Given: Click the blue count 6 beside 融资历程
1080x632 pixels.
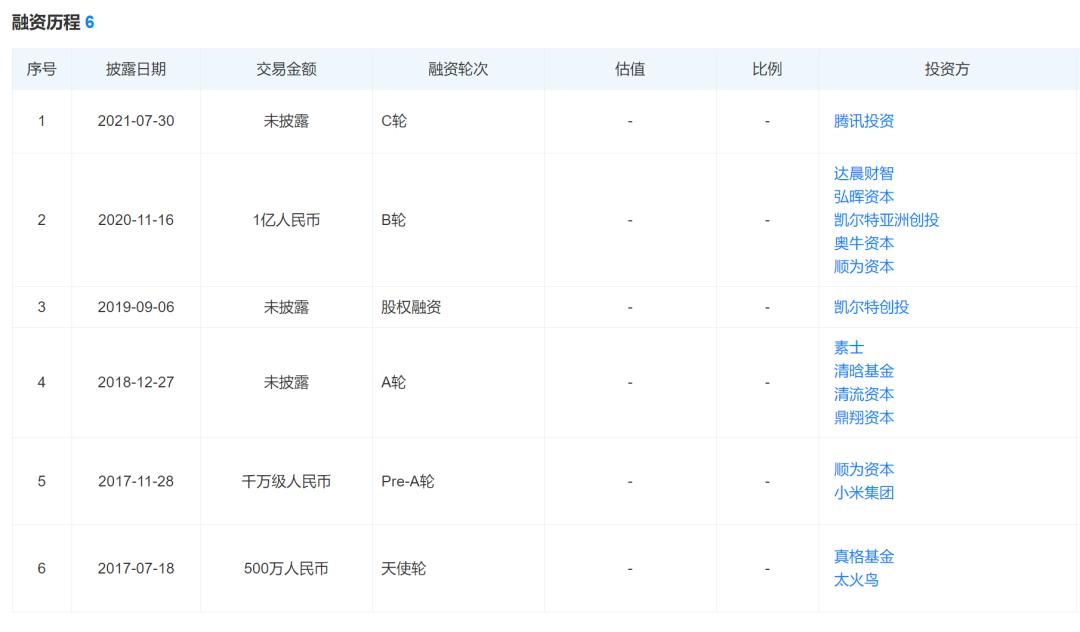Looking at the screenshot, I should click(x=90, y=23).
